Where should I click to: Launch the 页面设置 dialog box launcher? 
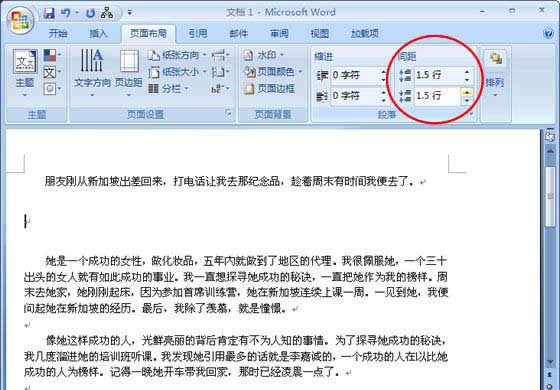click(x=229, y=114)
